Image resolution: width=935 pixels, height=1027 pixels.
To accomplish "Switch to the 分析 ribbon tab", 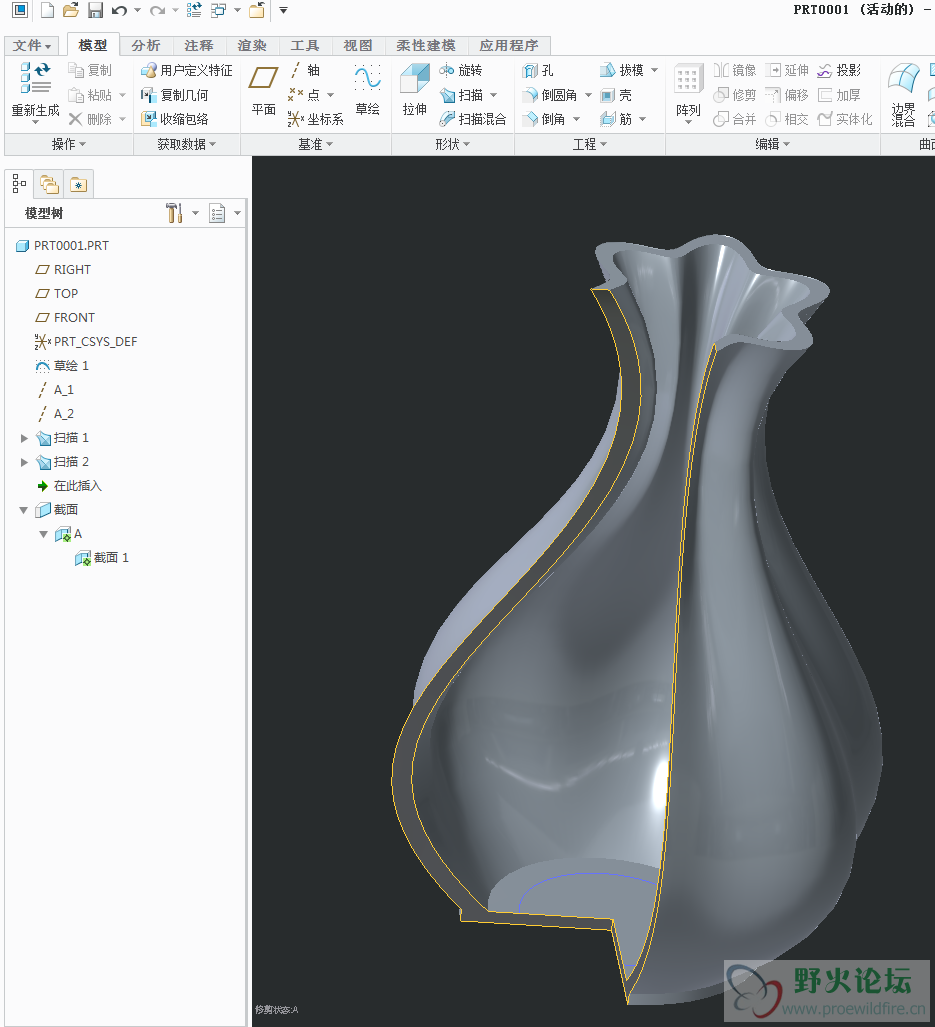I will (x=145, y=46).
